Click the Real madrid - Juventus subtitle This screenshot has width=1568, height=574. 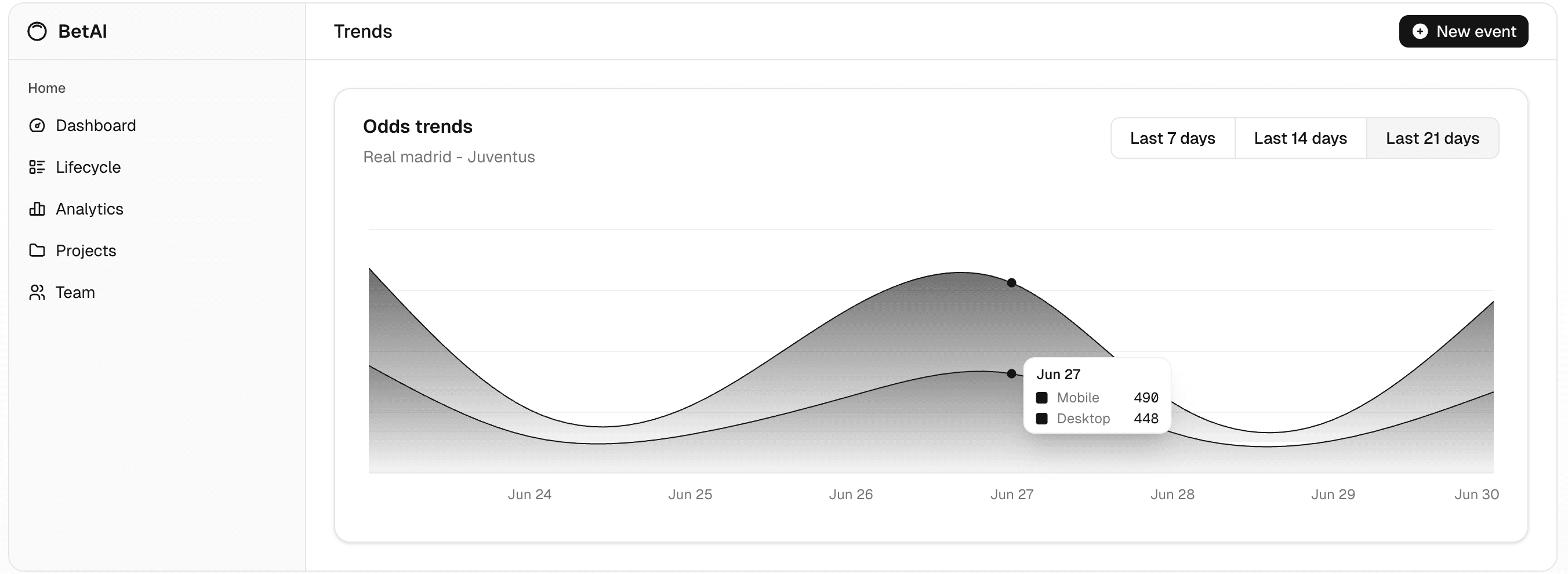click(449, 157)
